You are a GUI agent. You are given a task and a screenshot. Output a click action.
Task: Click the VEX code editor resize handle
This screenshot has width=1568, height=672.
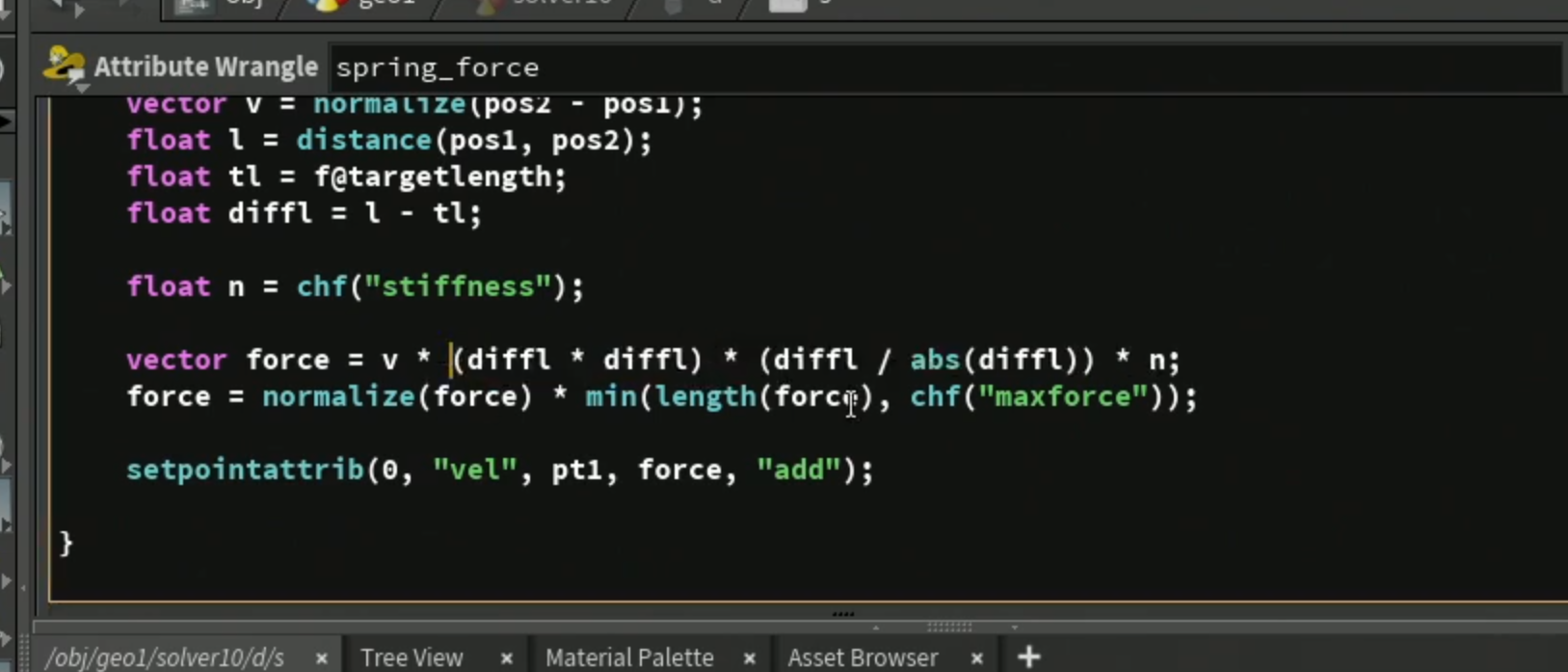click(843, 613)
